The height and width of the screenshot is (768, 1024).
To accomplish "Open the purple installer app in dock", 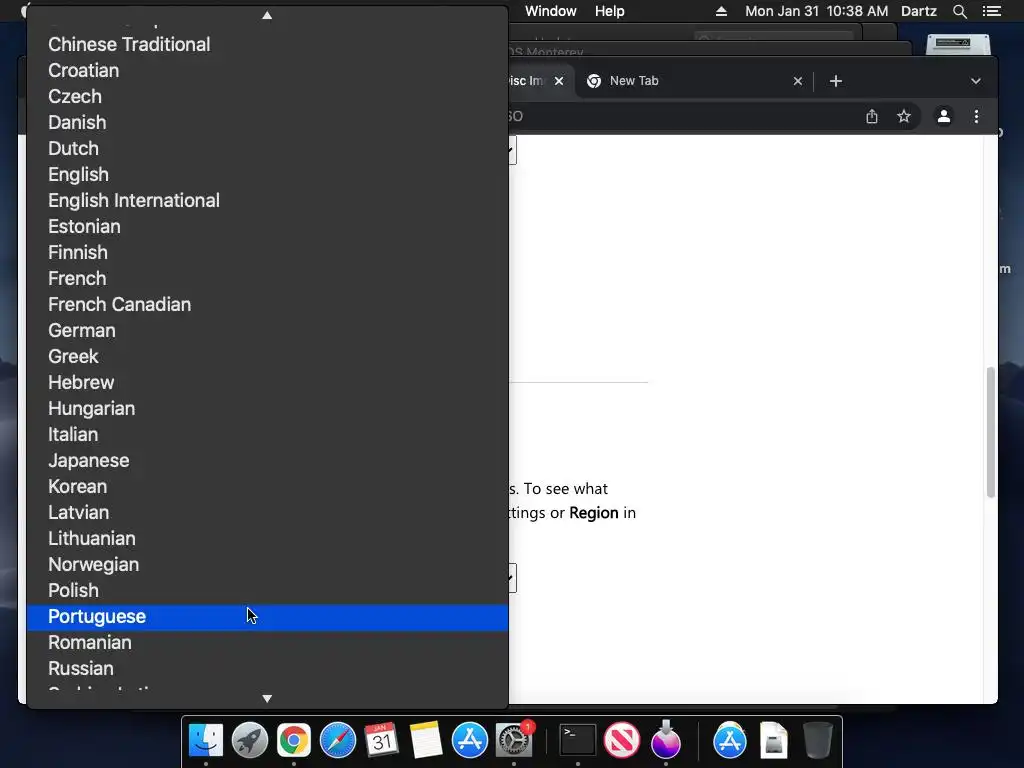I will 665,740.
